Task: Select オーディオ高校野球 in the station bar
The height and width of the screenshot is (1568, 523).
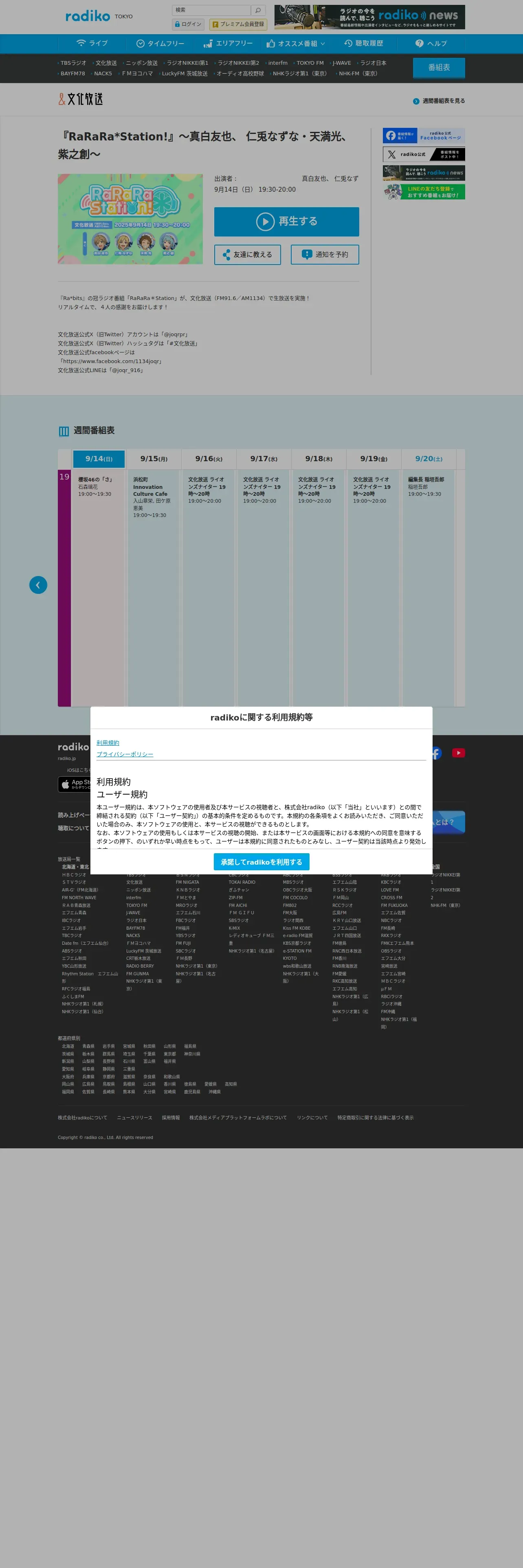Action: point(240,74)
